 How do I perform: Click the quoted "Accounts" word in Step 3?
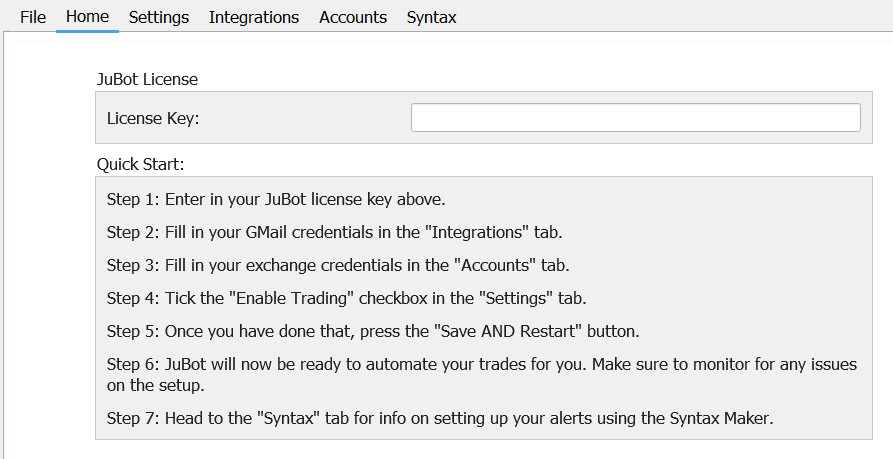(x=495, y=265)
